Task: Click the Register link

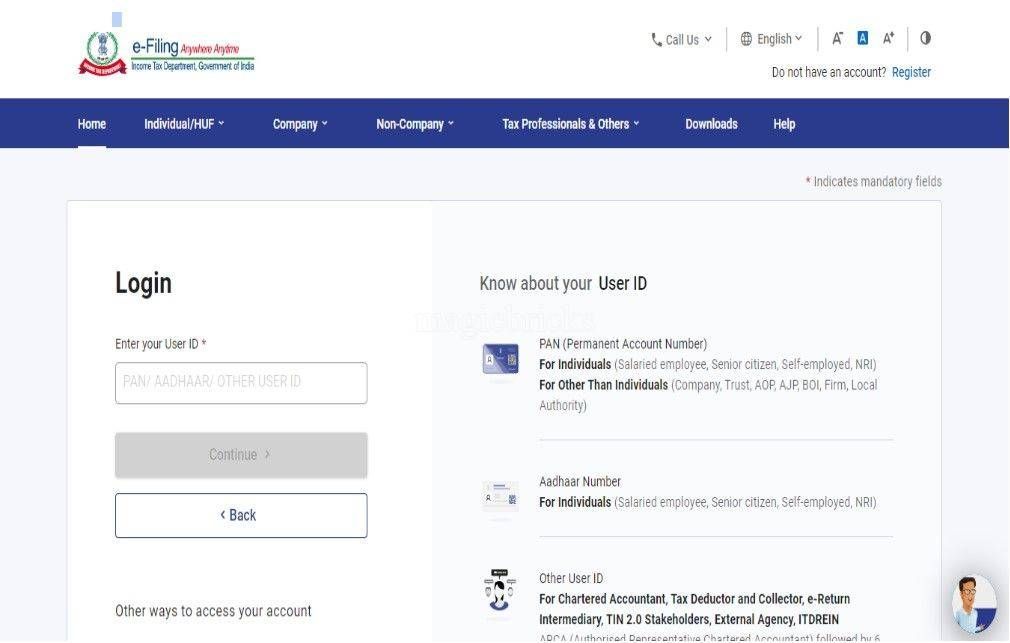Action: [x=911, y=71]
